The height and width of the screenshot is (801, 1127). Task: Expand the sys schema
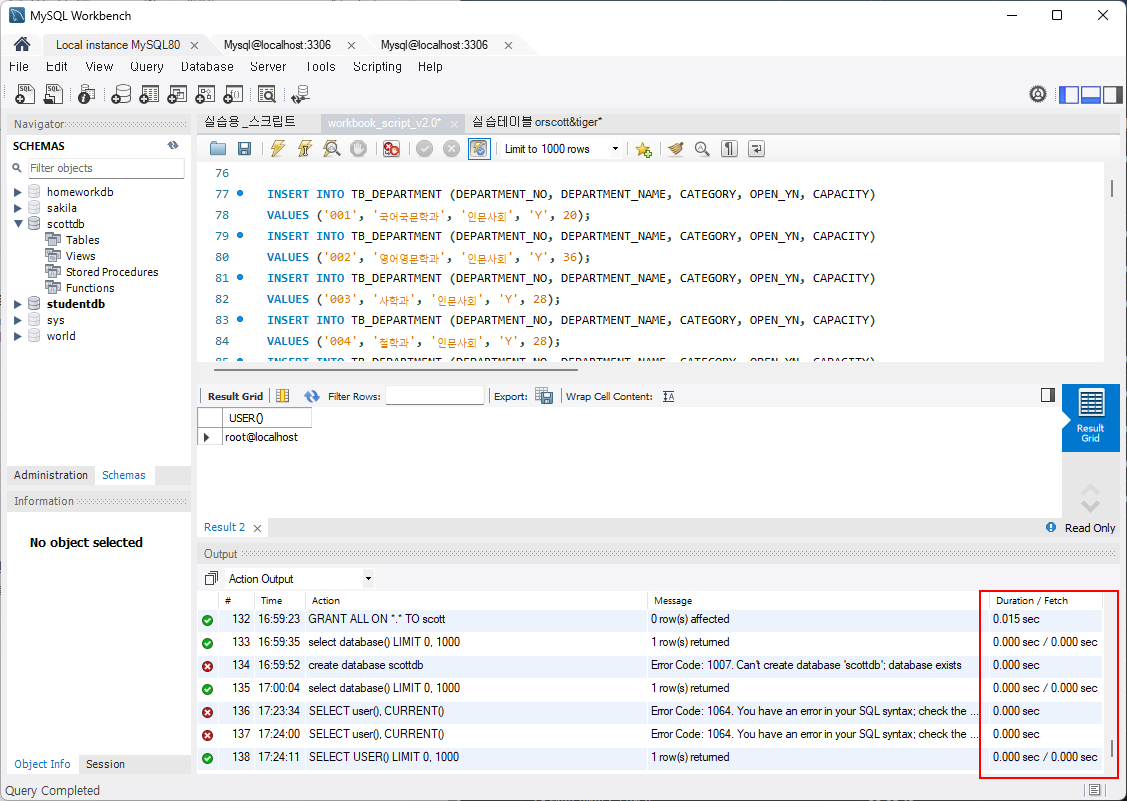[17, 320]
